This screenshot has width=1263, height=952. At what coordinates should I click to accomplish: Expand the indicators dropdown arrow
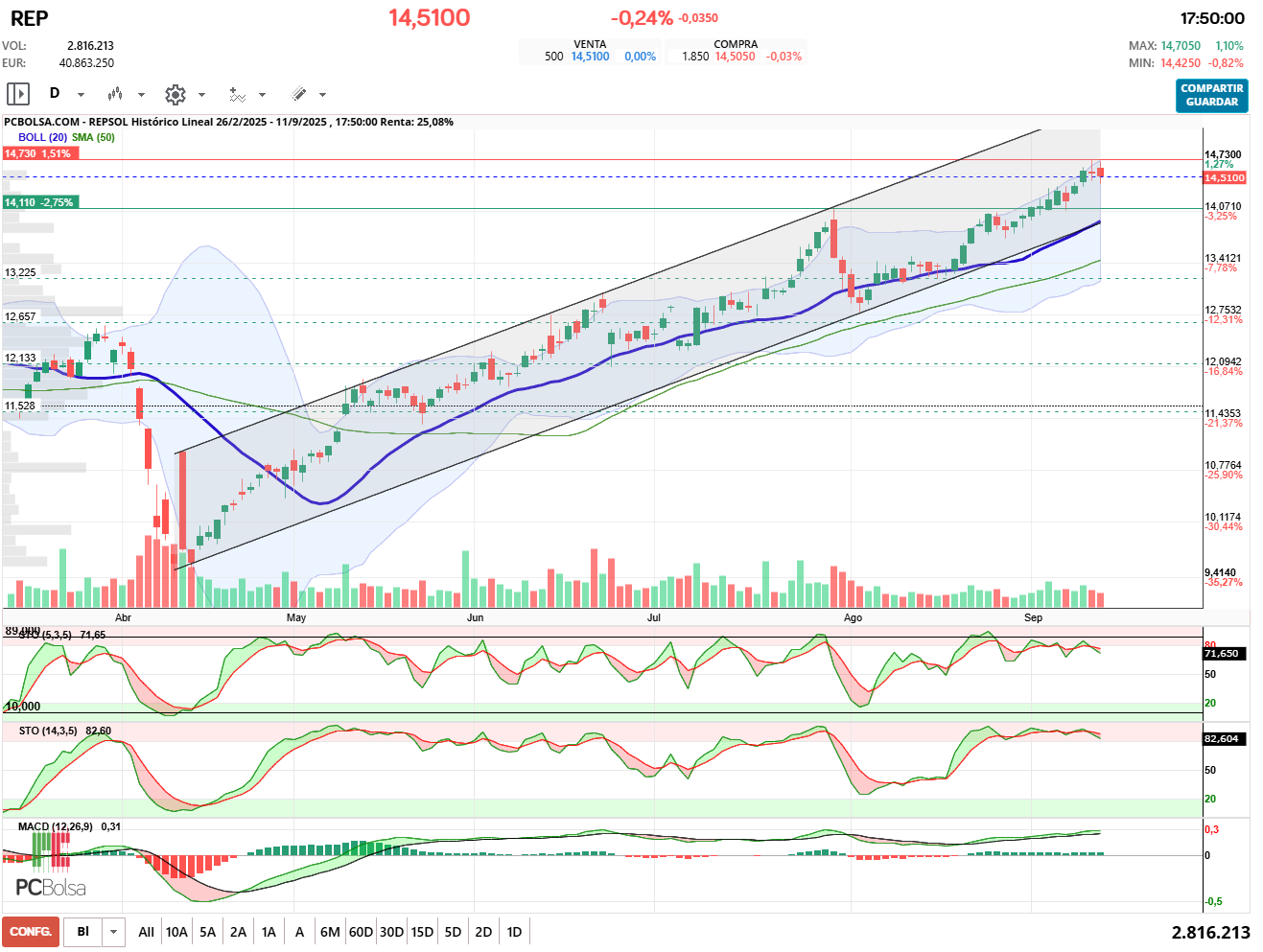(x=262, y=95)
